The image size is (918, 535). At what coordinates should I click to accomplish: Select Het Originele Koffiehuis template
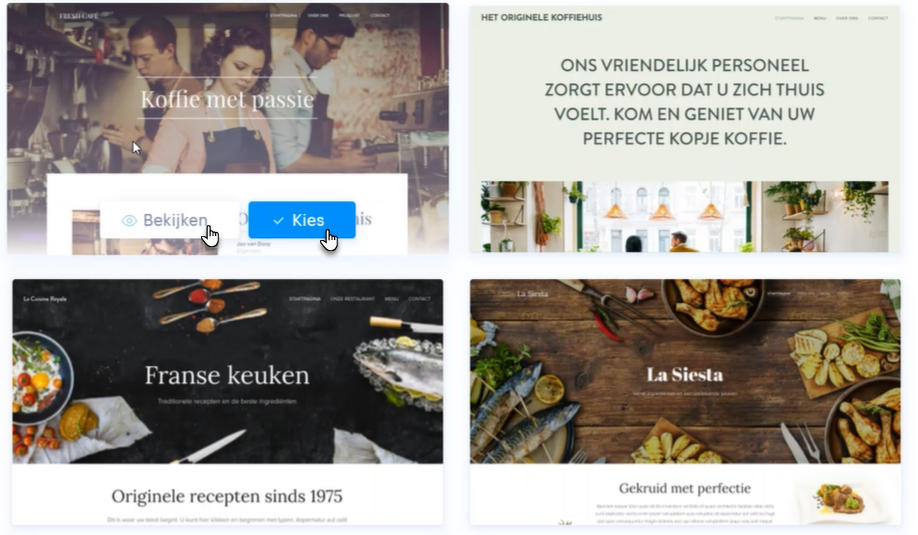[685, 129]
